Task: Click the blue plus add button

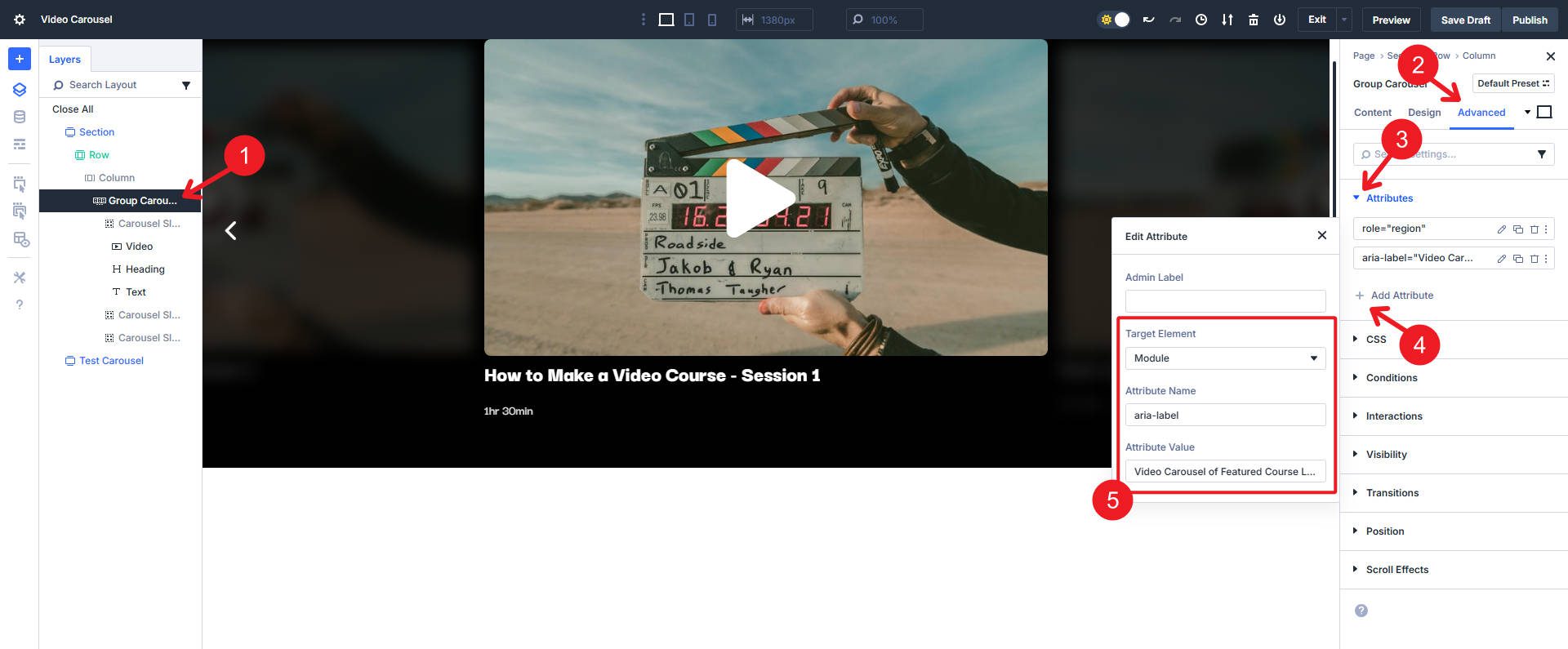Action: pos(20,59)
